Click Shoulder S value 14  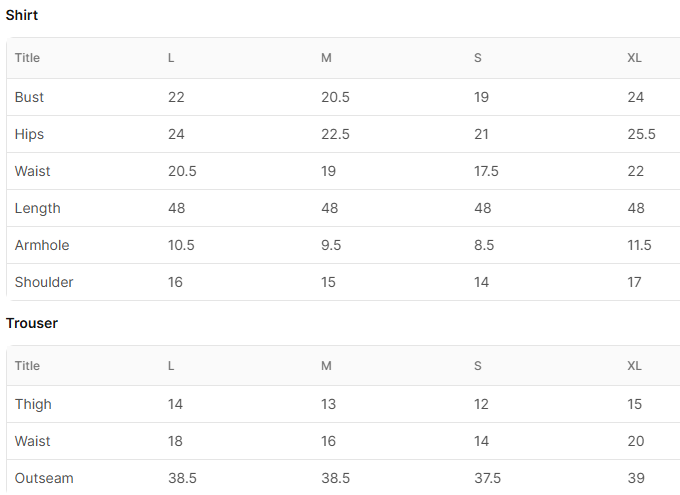tap(481, 282)
